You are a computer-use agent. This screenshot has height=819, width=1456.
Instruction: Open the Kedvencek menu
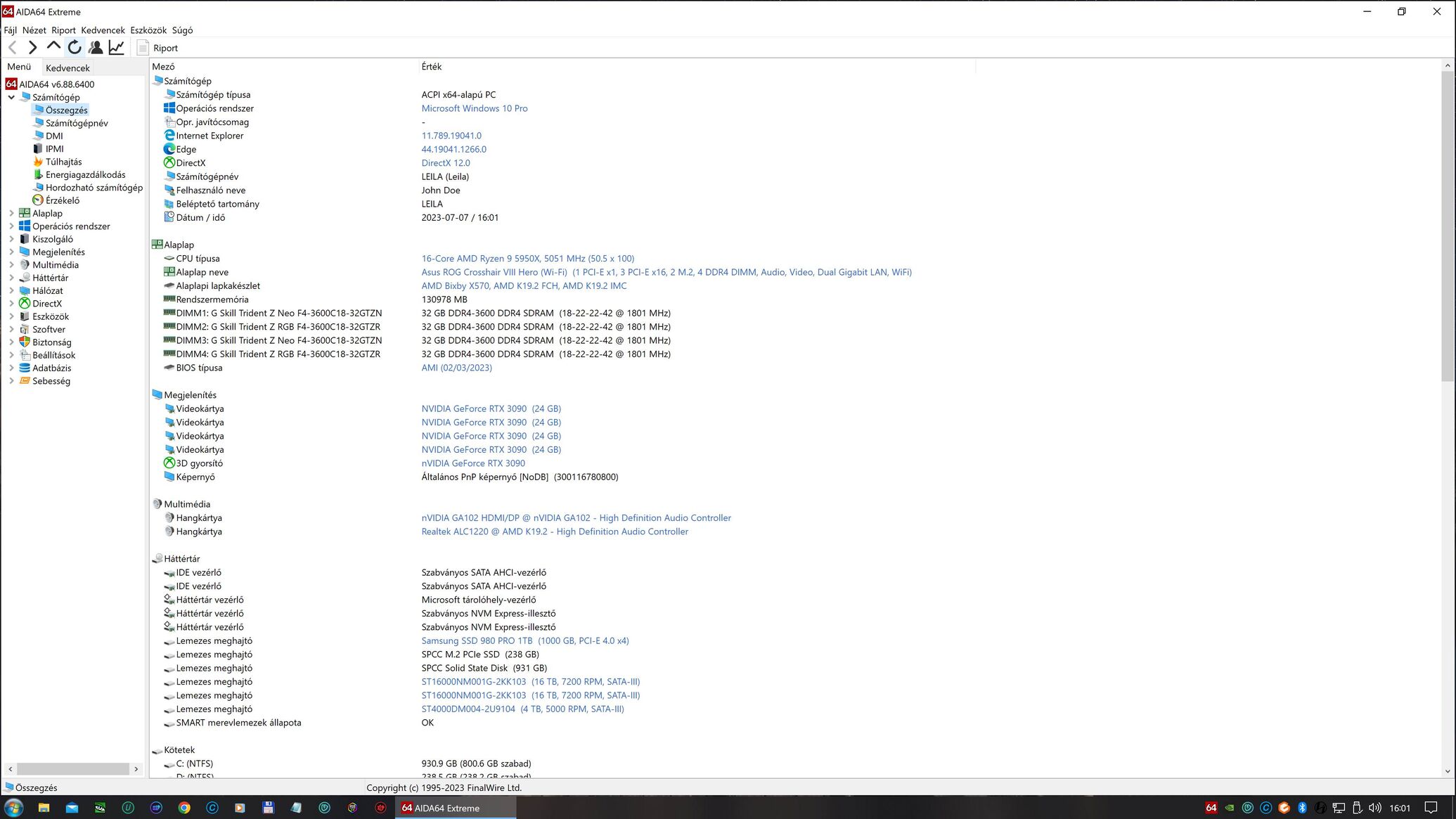103,30
